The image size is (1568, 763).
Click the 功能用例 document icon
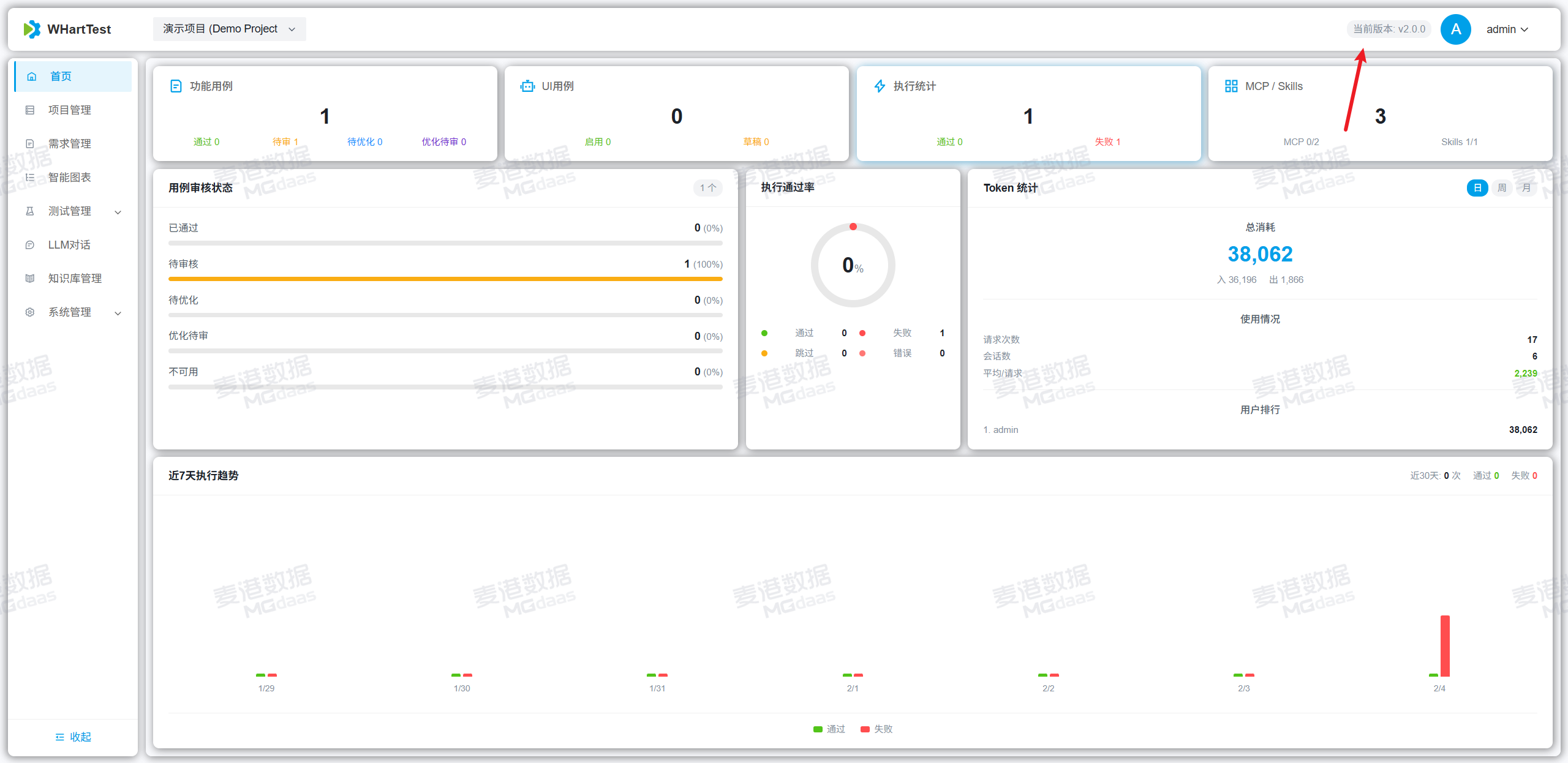(176, 86)
